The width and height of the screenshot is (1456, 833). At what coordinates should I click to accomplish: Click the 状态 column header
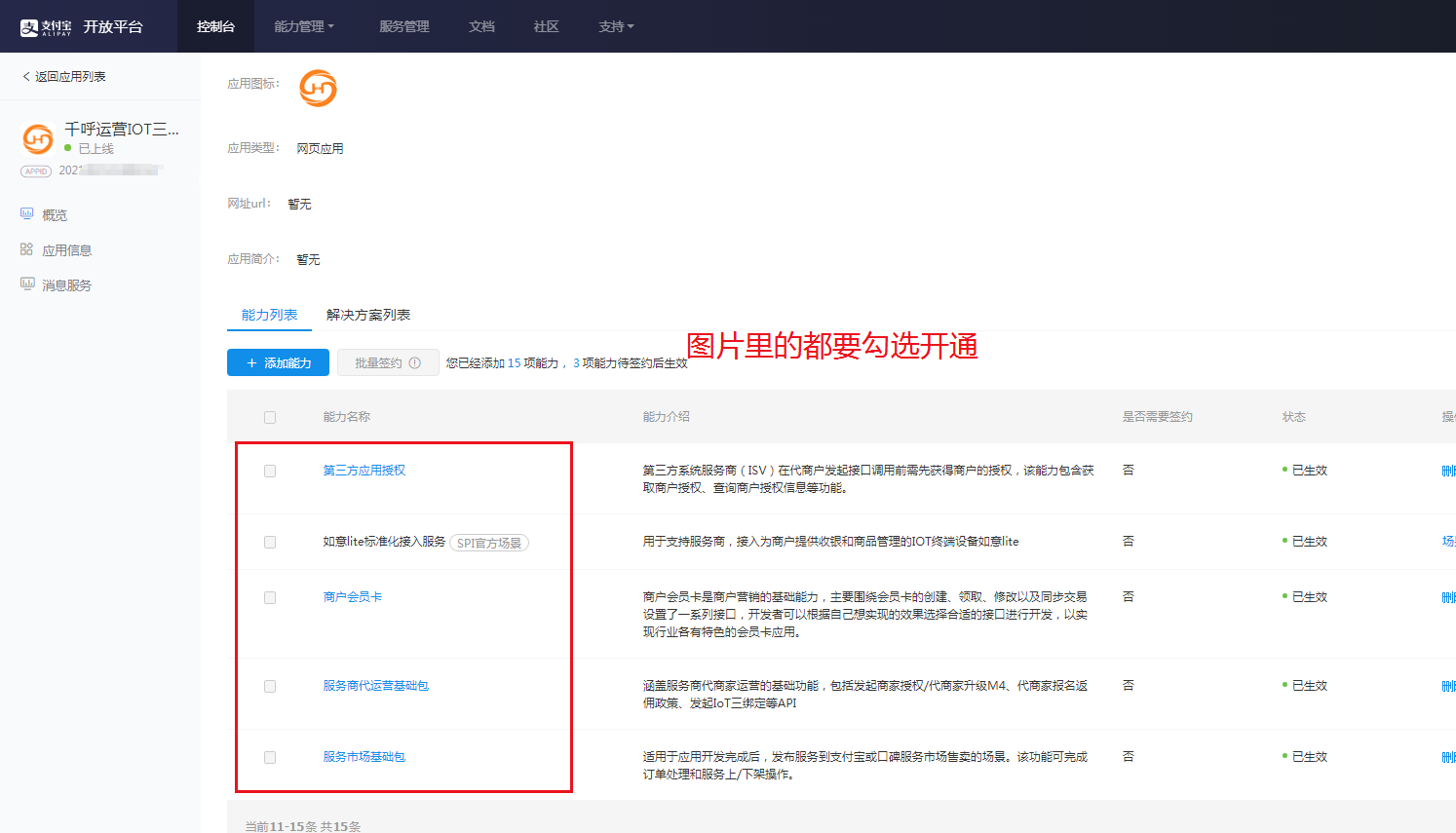pyautogui.click(x=1294, y=417)
